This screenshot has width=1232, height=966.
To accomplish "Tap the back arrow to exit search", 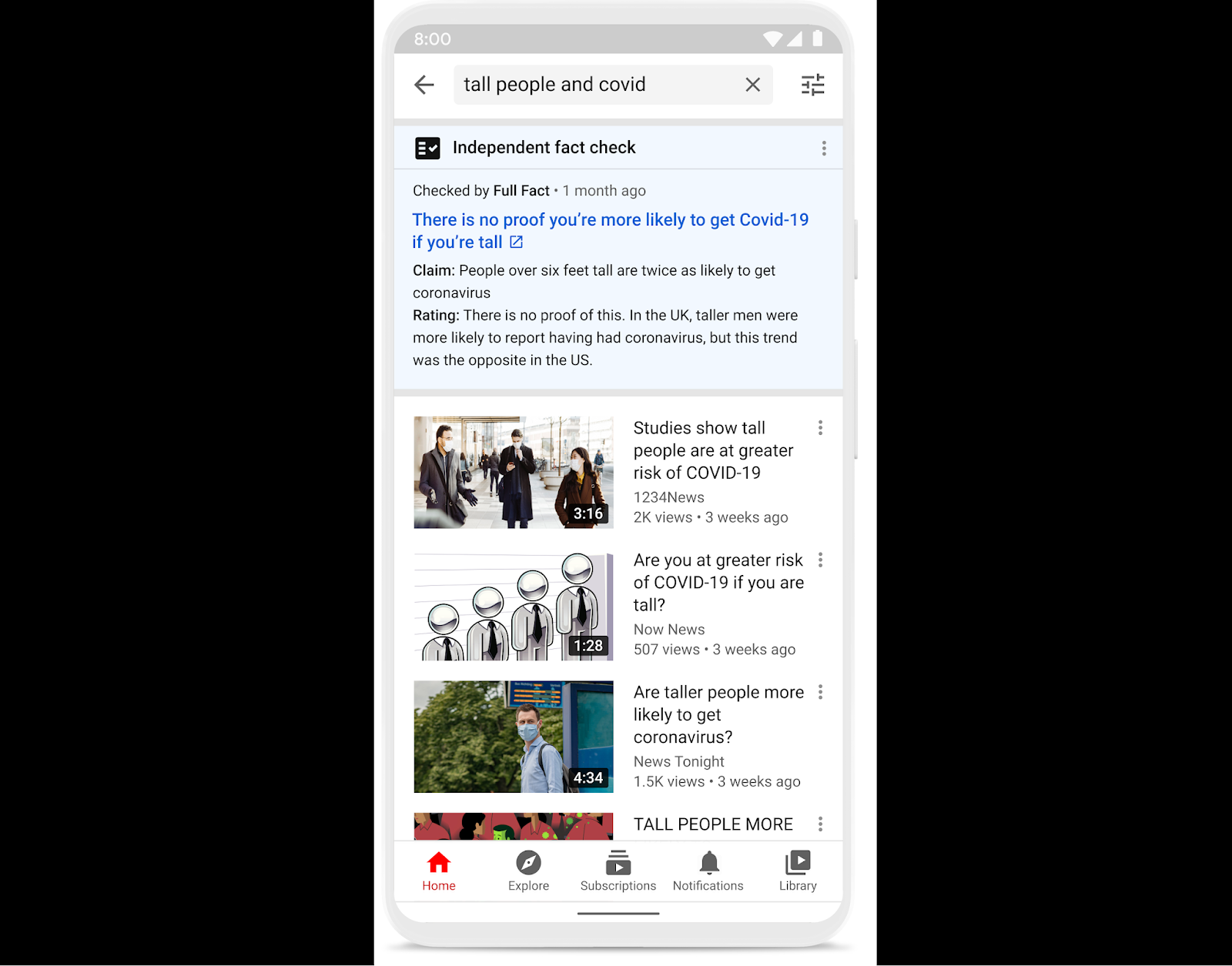I will (423, 85).
